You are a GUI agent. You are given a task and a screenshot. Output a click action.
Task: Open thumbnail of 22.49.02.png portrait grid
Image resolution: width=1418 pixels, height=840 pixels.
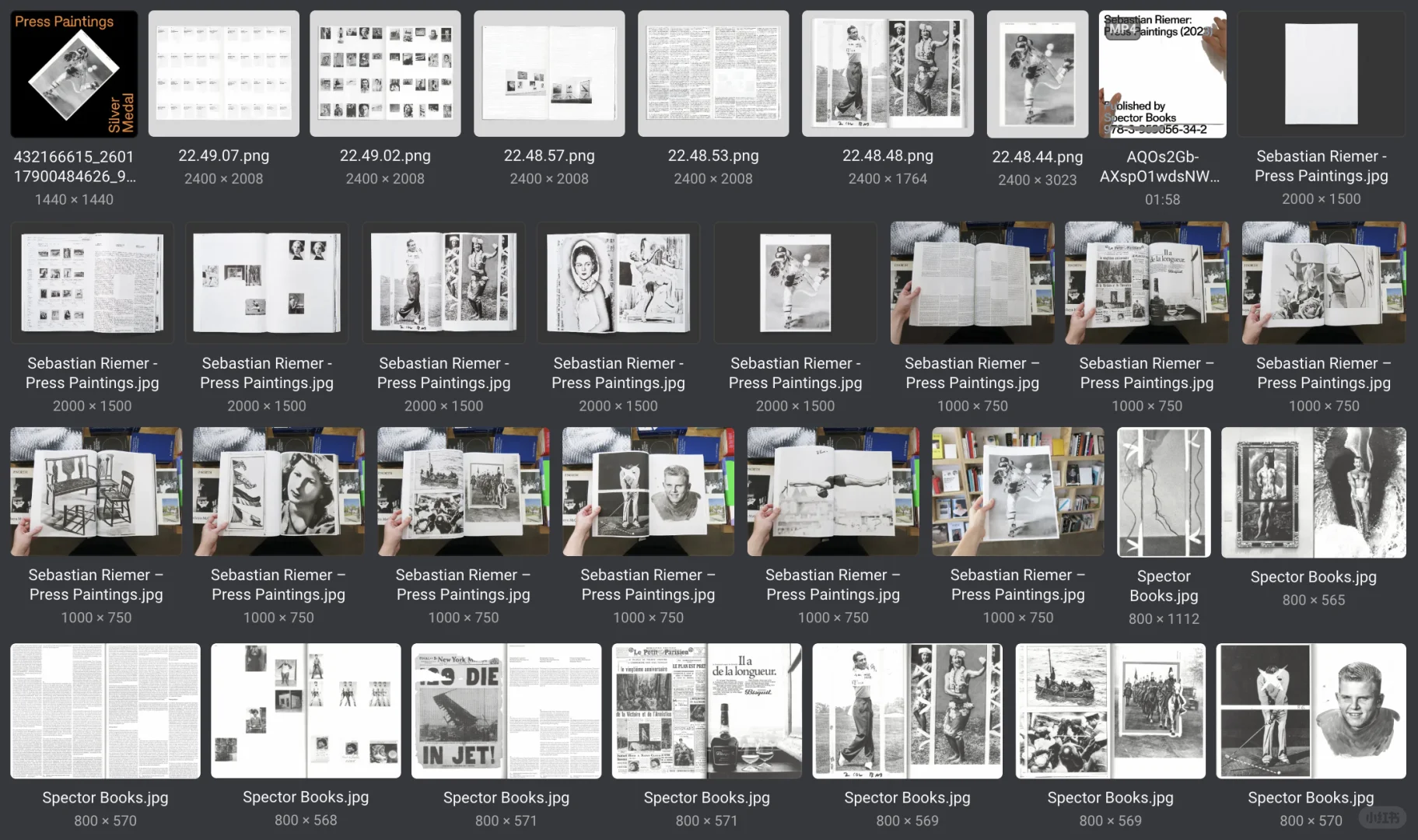[x=385, y=73]
